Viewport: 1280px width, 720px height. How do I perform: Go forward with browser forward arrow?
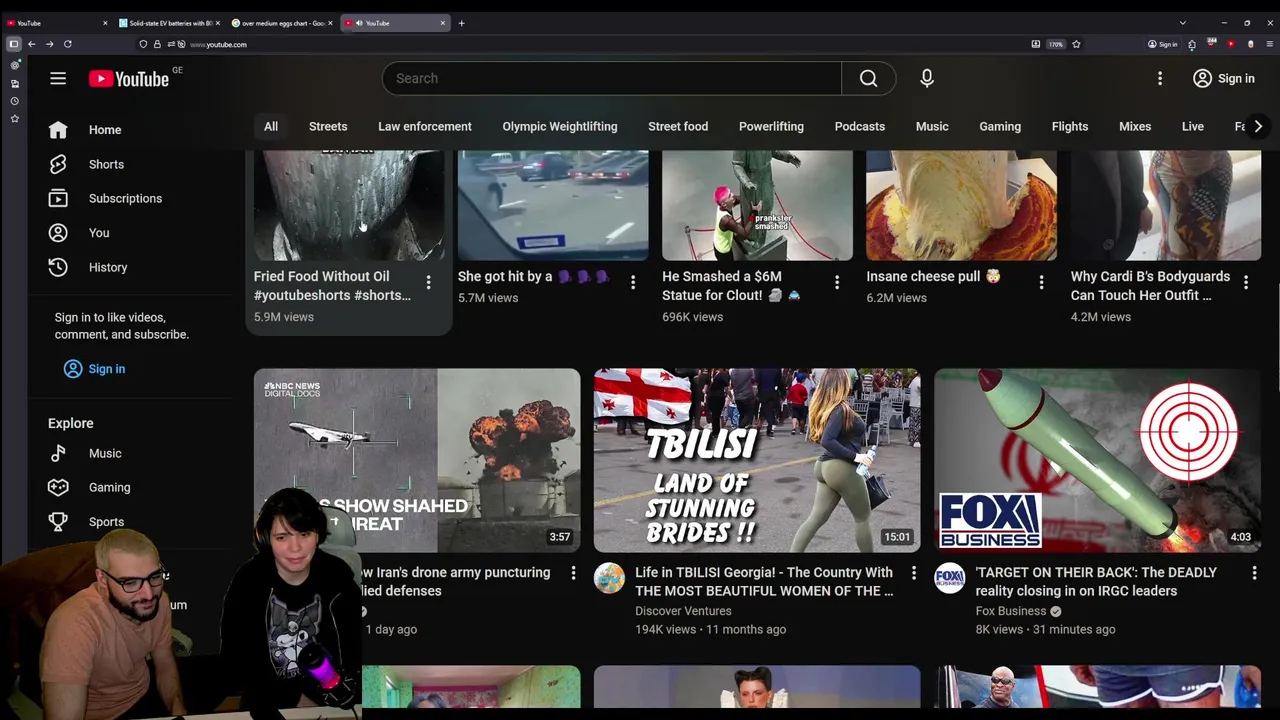50,44
